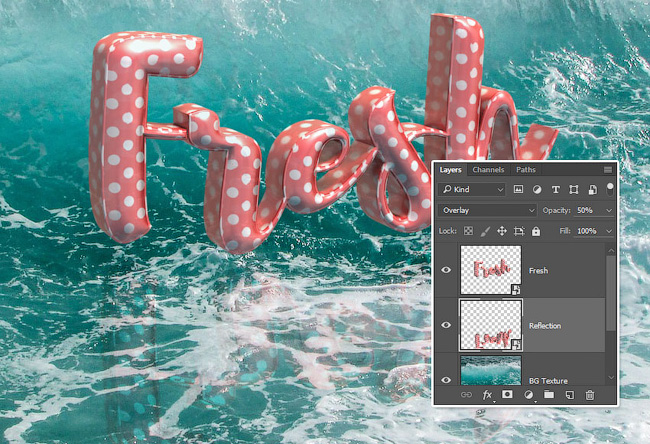Image resolution: width=650 pixels, height=444 pixels.
Task: Hide the Fresh layer
Action: (446, 270)
